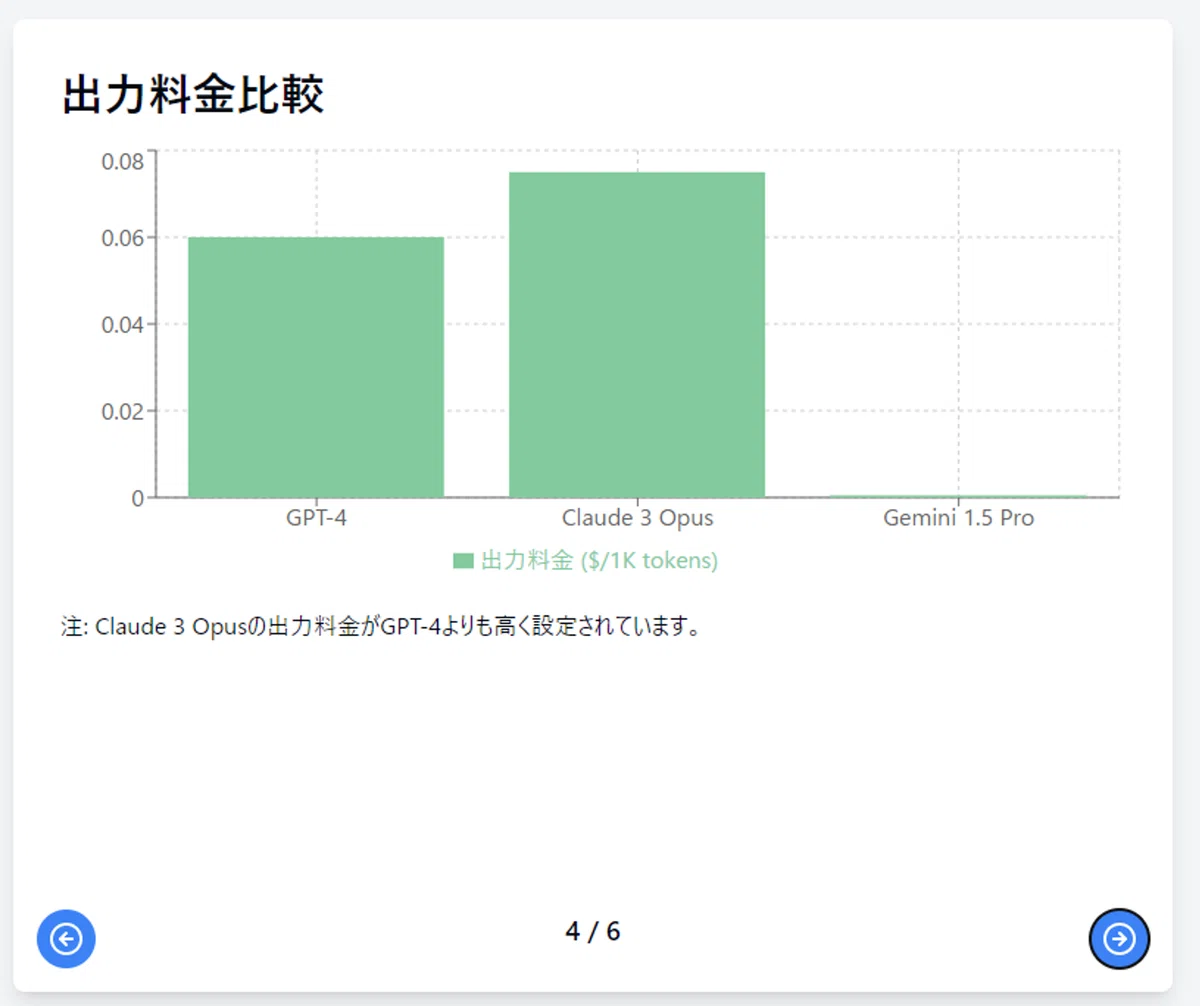Click the thin Gemini 1.5 Pro bar
This screenshot has height=1006, width=1200.
(x=958, y=496)
